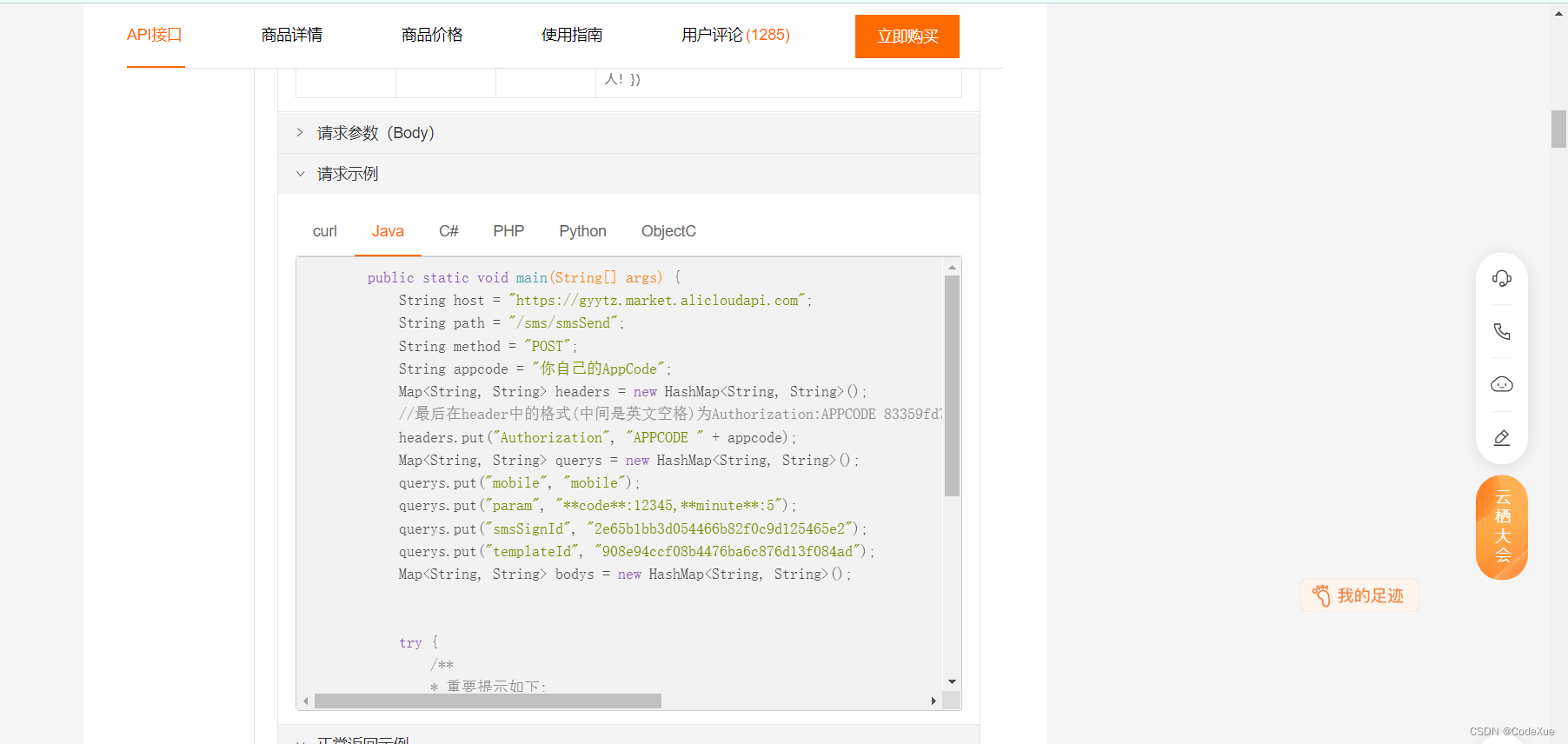Select the C# code example tab
1568x744 pixels.
[448, 231]
